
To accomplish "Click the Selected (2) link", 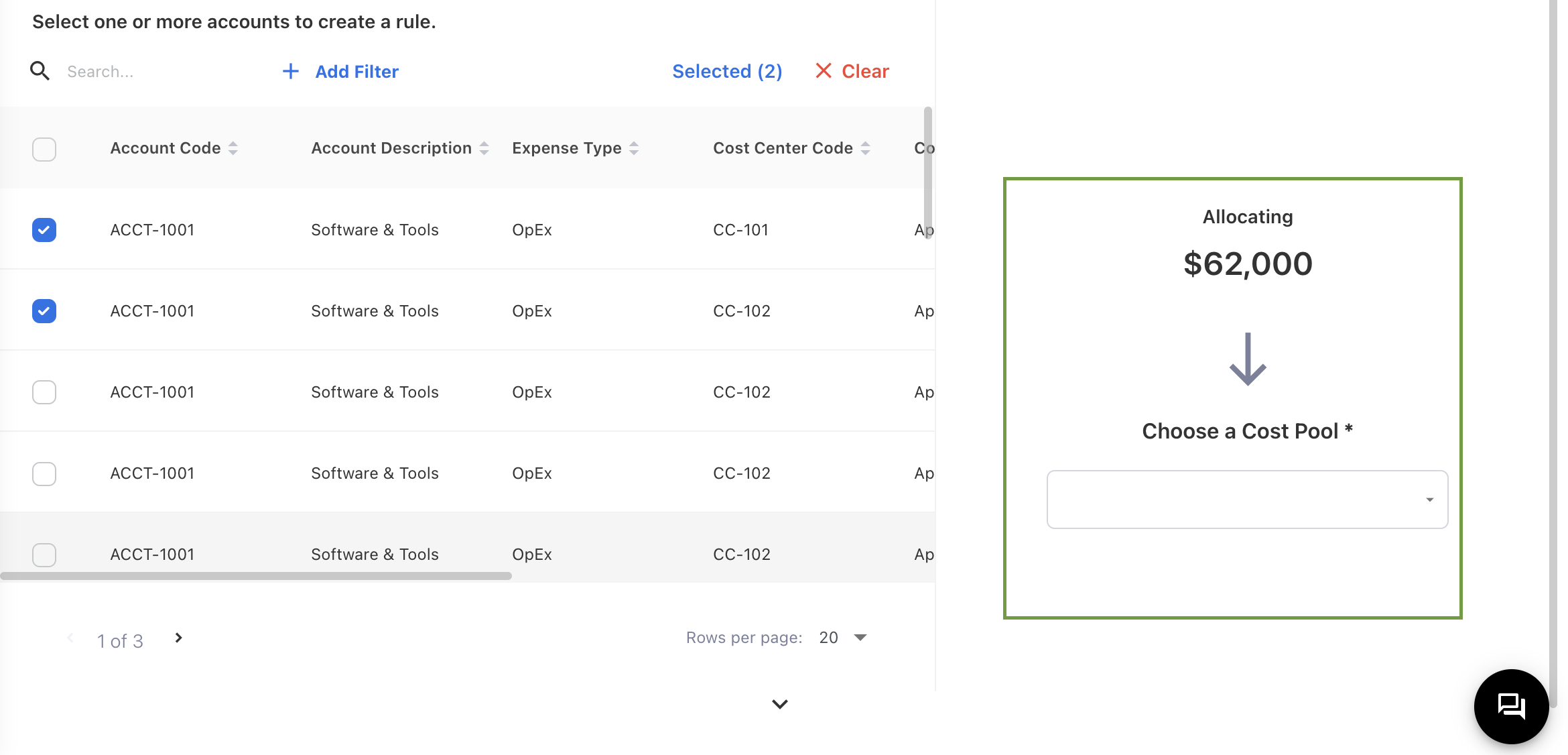I will (727, 71).
